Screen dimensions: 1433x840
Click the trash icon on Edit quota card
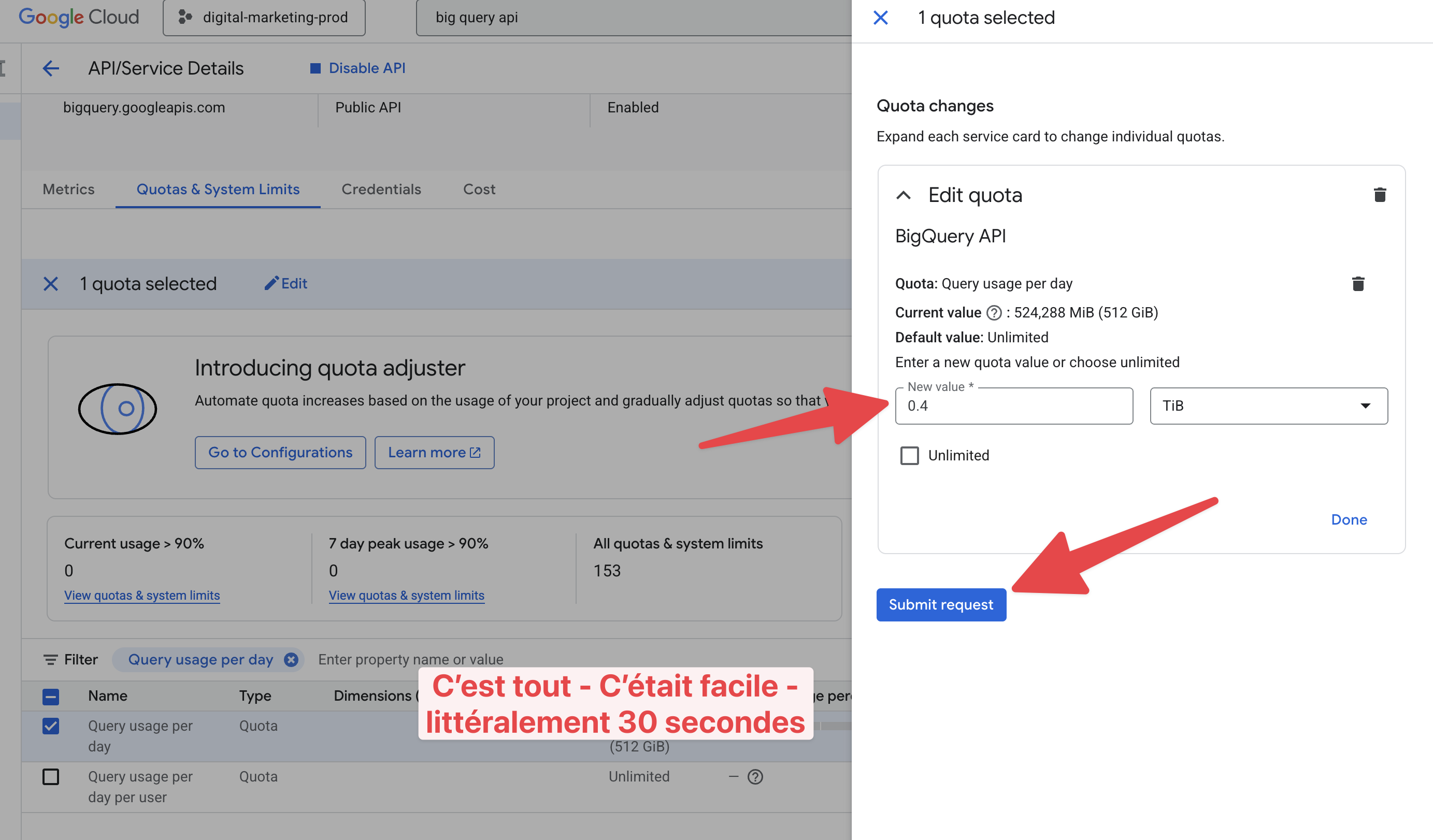point(1380,195)
